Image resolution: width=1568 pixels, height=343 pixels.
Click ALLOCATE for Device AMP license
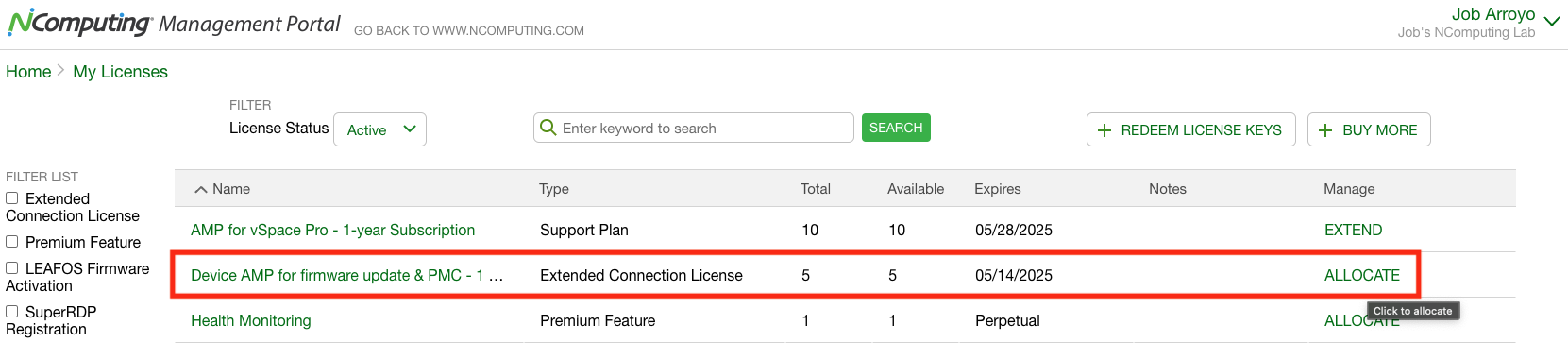coord(1362,275)
